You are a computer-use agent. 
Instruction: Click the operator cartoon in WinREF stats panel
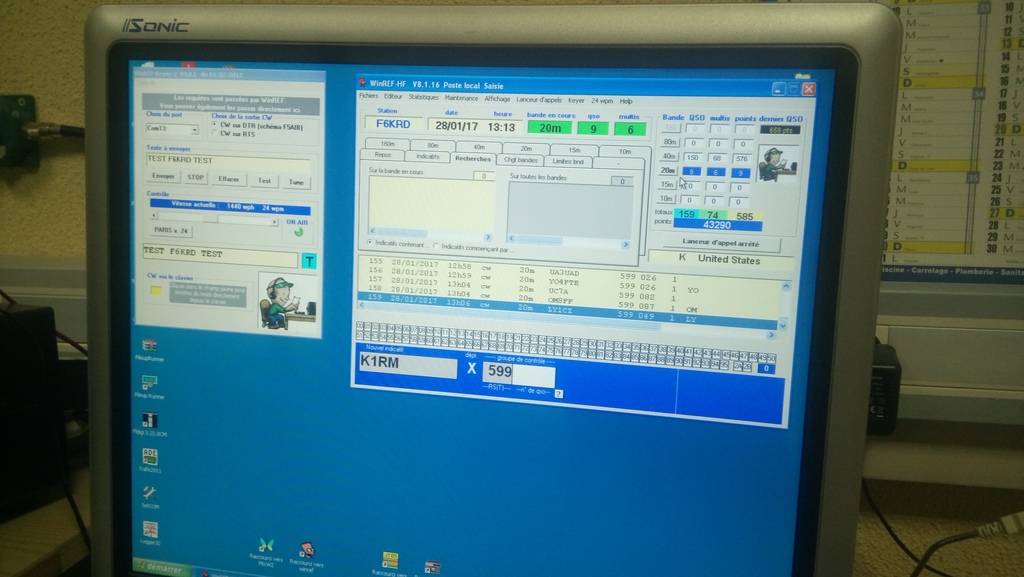(x=775, y=164)
